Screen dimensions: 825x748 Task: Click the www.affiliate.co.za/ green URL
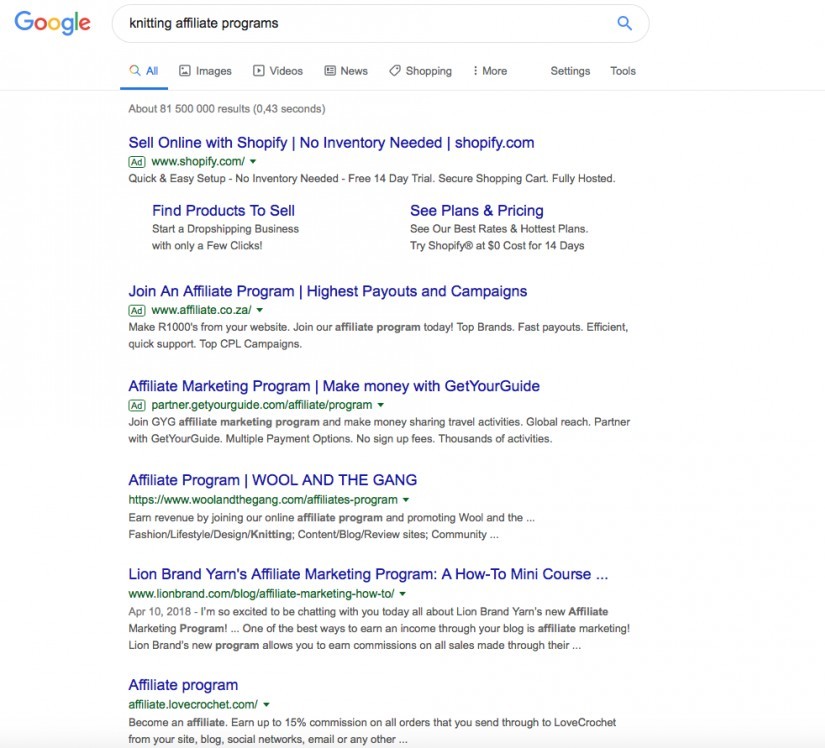pyautogui.click(x=201, y=310)
